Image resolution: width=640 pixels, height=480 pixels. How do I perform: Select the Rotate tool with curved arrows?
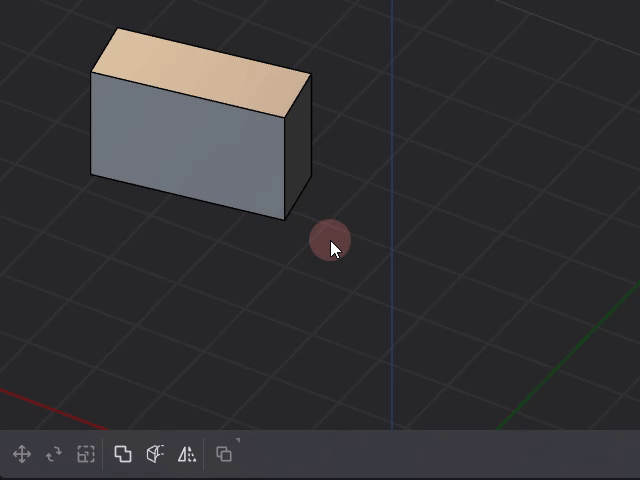pos(53,454)
